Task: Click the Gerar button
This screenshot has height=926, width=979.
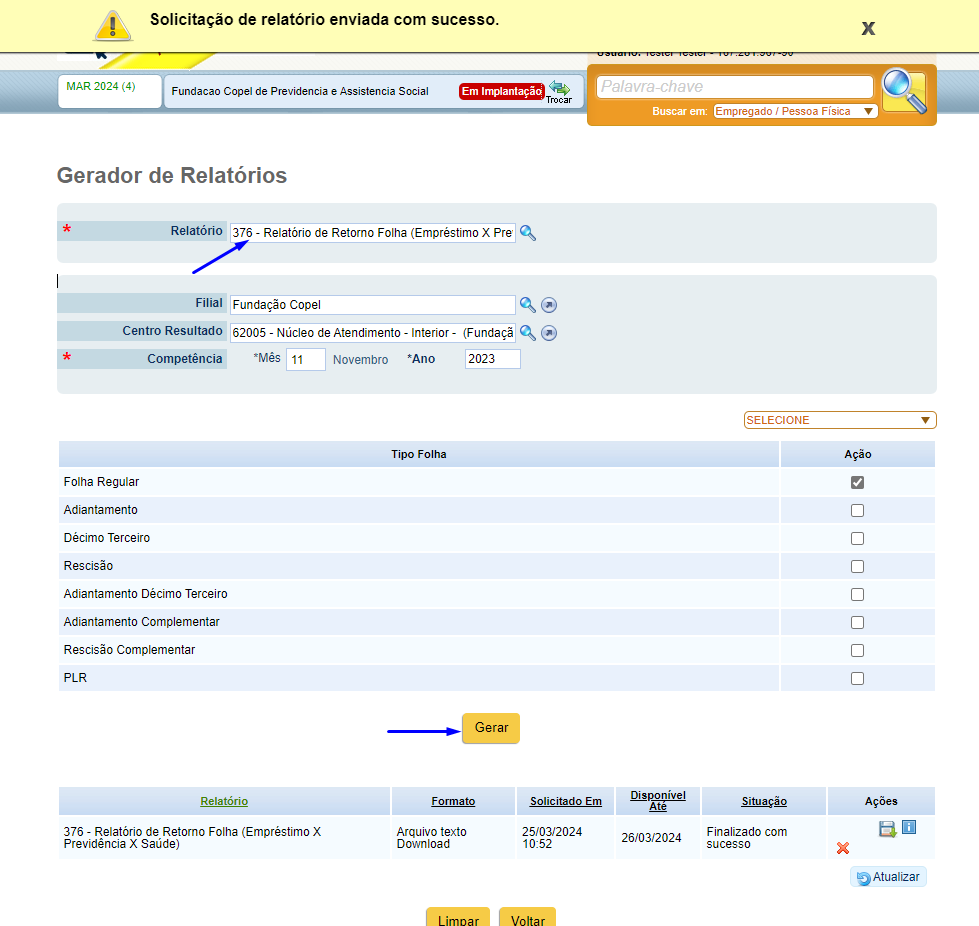Action: tap(491, 728)
